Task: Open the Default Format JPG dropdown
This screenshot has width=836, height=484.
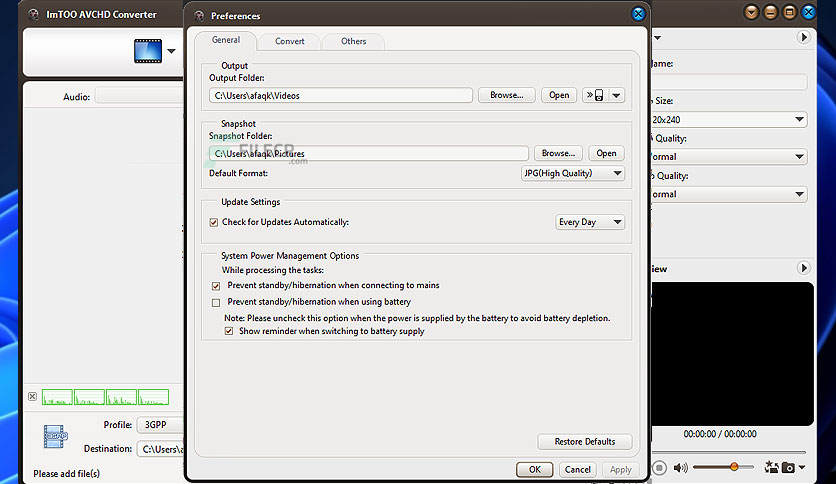Action: (x=573, y=173)
